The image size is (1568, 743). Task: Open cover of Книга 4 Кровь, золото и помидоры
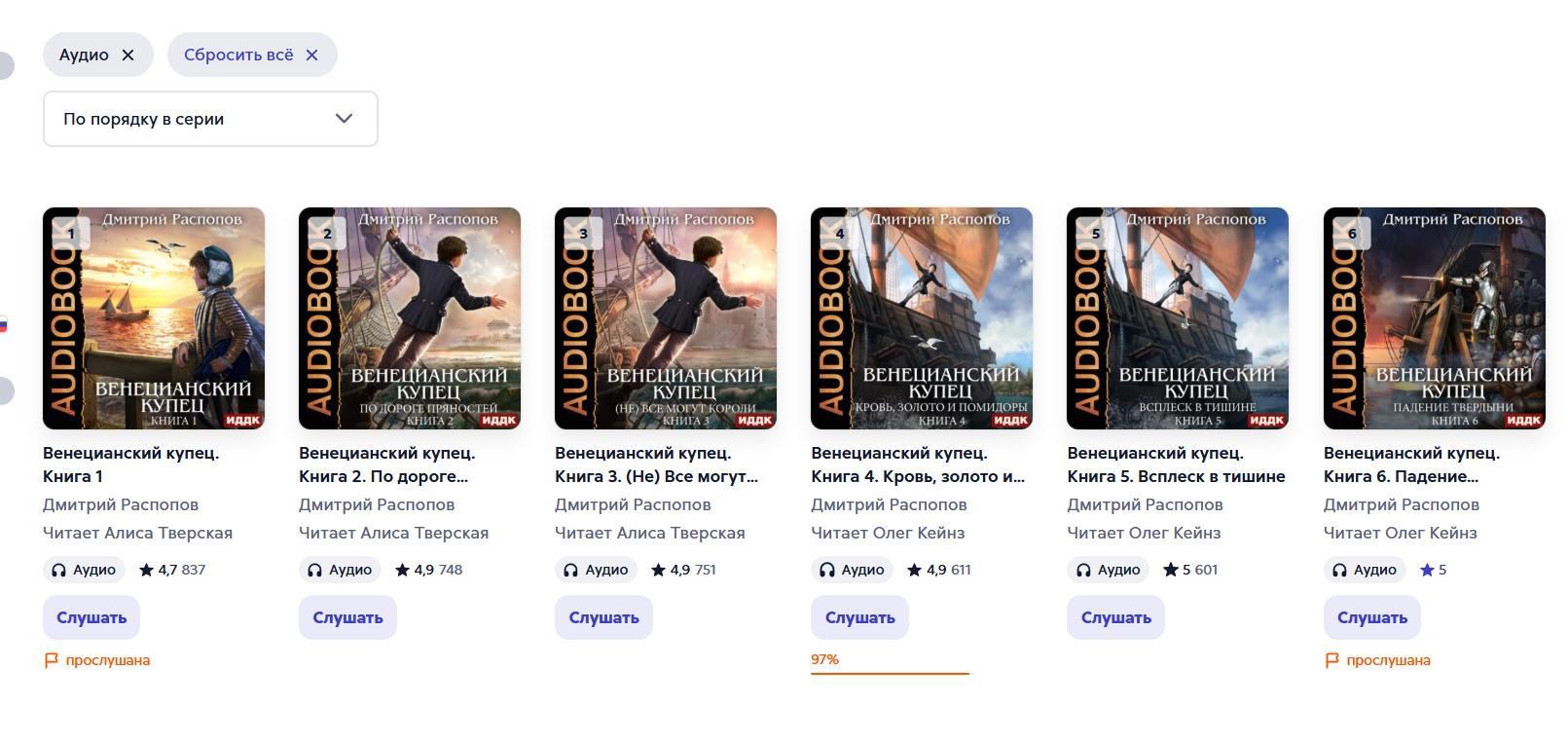[922, 318]
